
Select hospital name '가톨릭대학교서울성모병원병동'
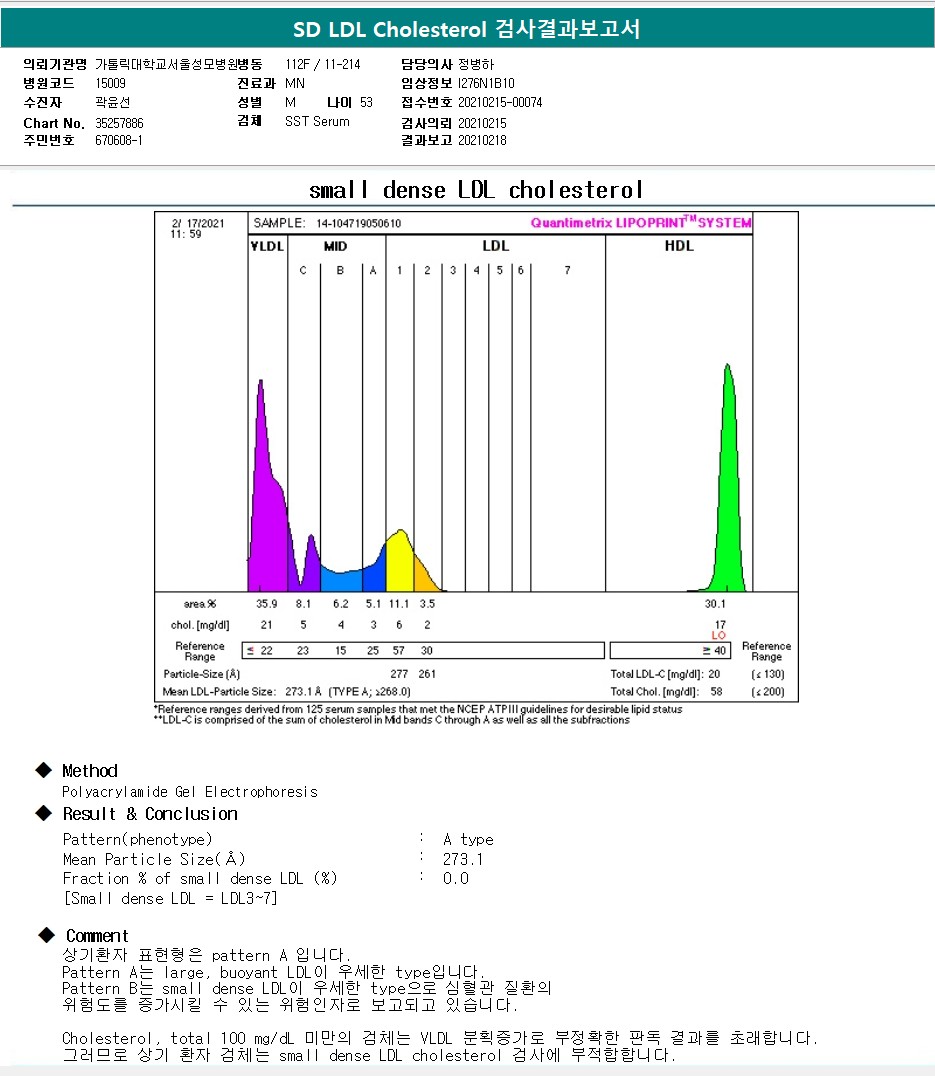[x=178, y=65]
